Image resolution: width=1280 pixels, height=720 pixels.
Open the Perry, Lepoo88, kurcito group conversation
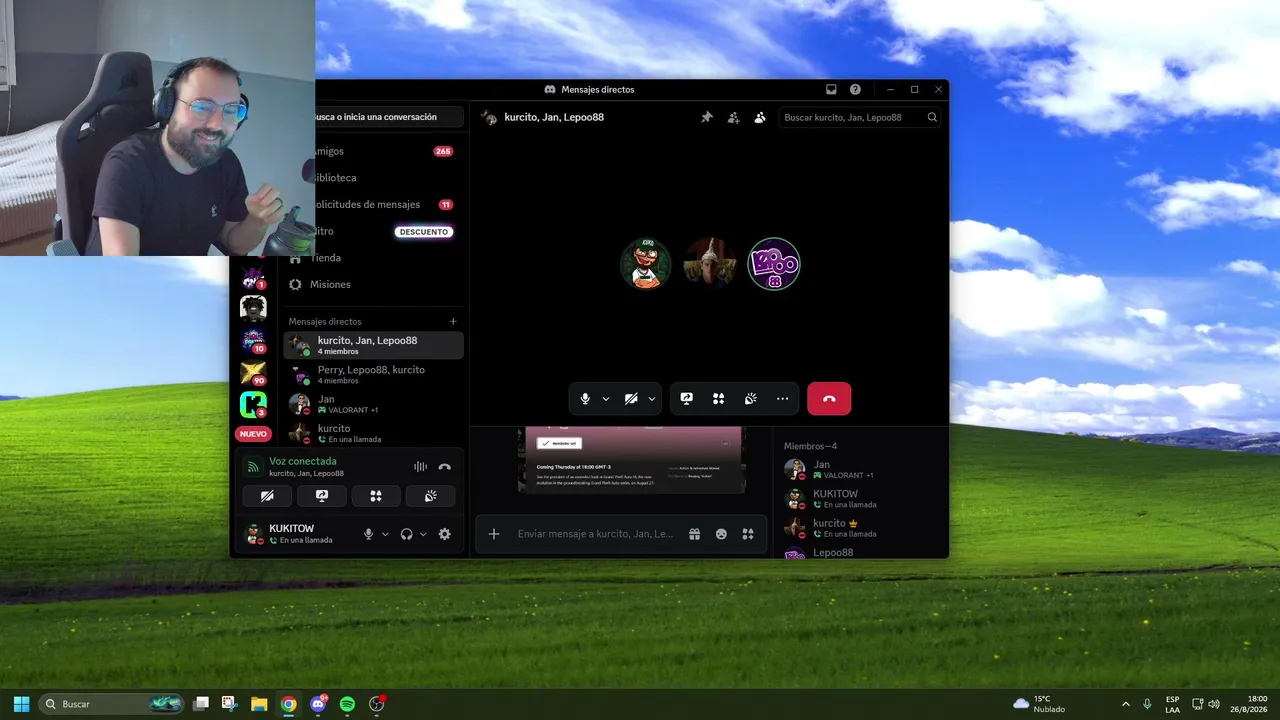coord(374,375)
